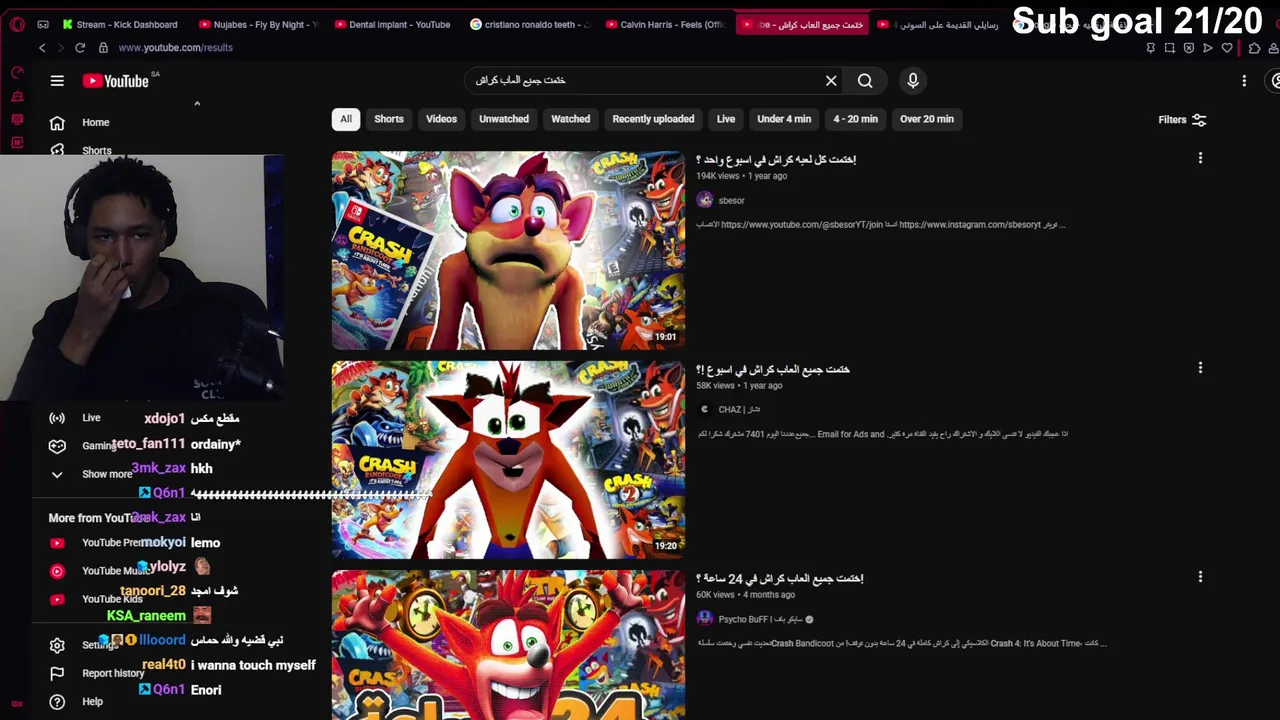
Task: Open the YouTube Music sidebar icon
Action: (57, 571)
